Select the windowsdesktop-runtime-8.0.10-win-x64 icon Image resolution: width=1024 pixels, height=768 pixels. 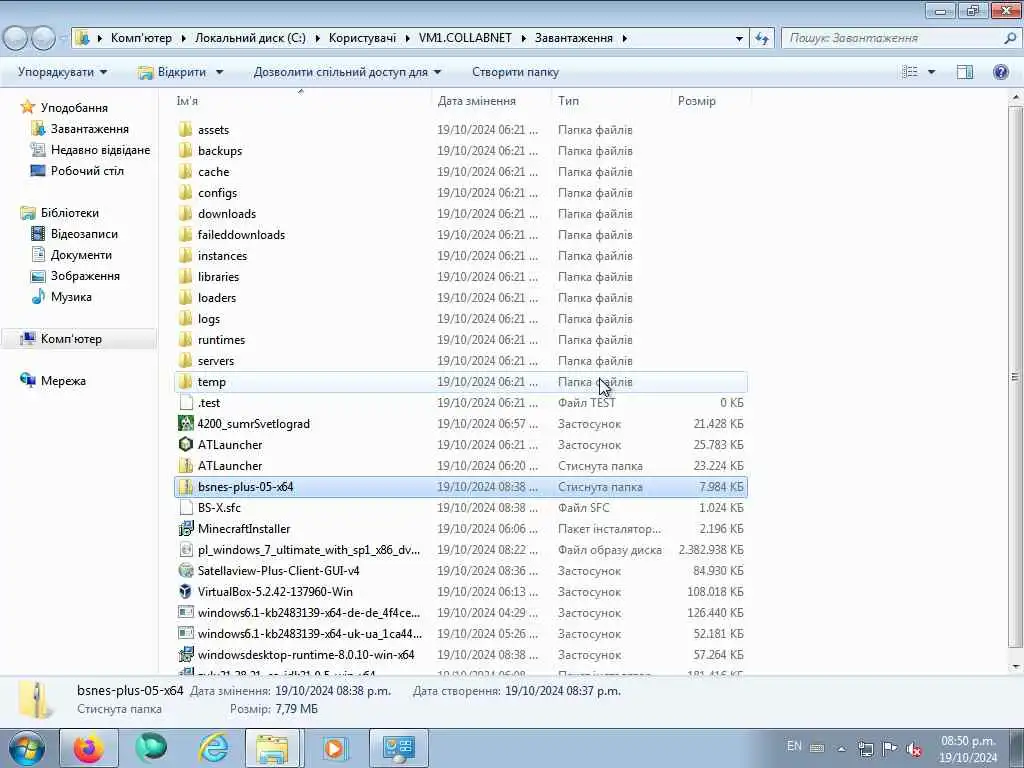[x=185, y=654]
